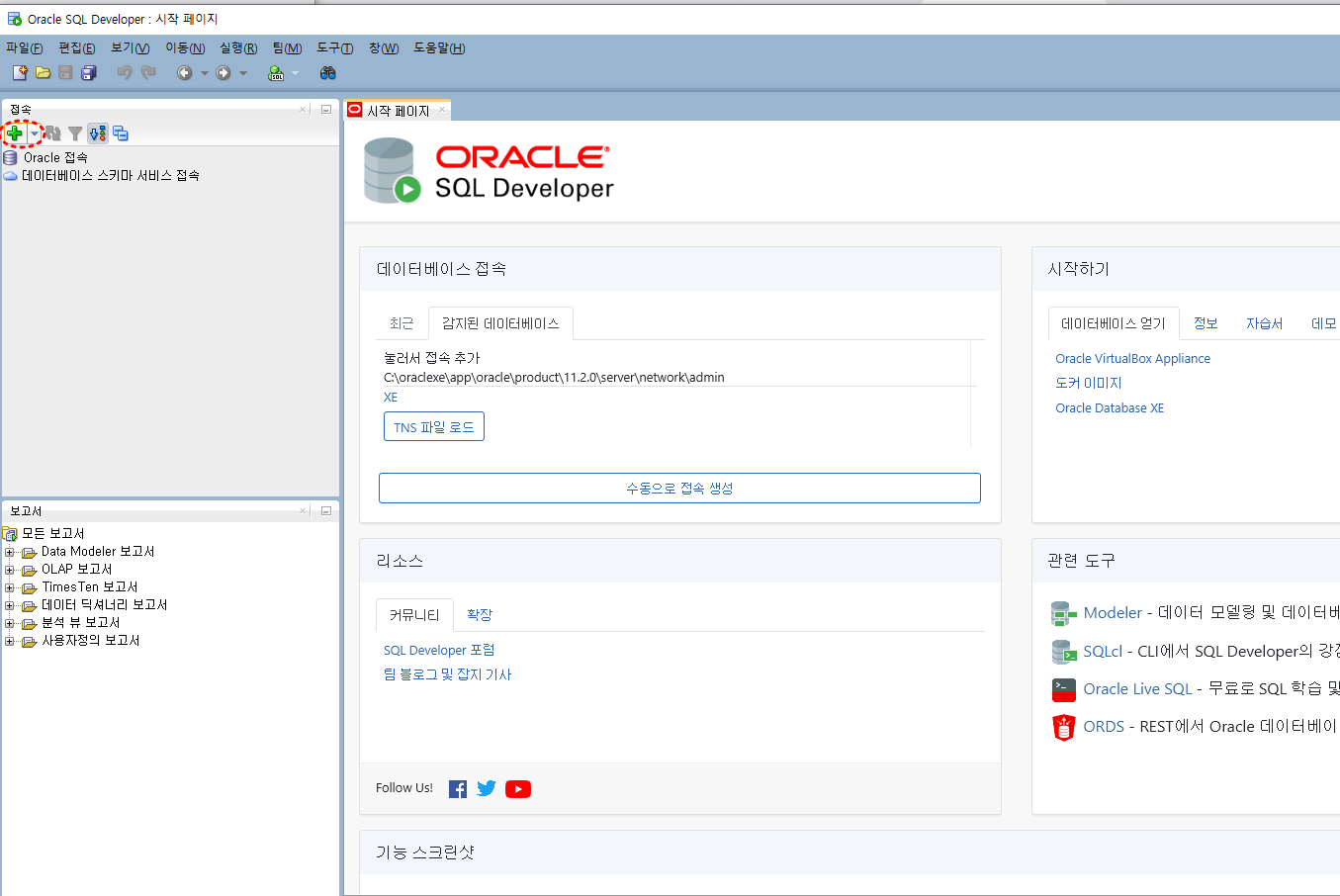Image resolution: width=1340 pixels, height=896 pixels.
Task: Click the filter funnel icon in connections panel
Action: (75, 133)
